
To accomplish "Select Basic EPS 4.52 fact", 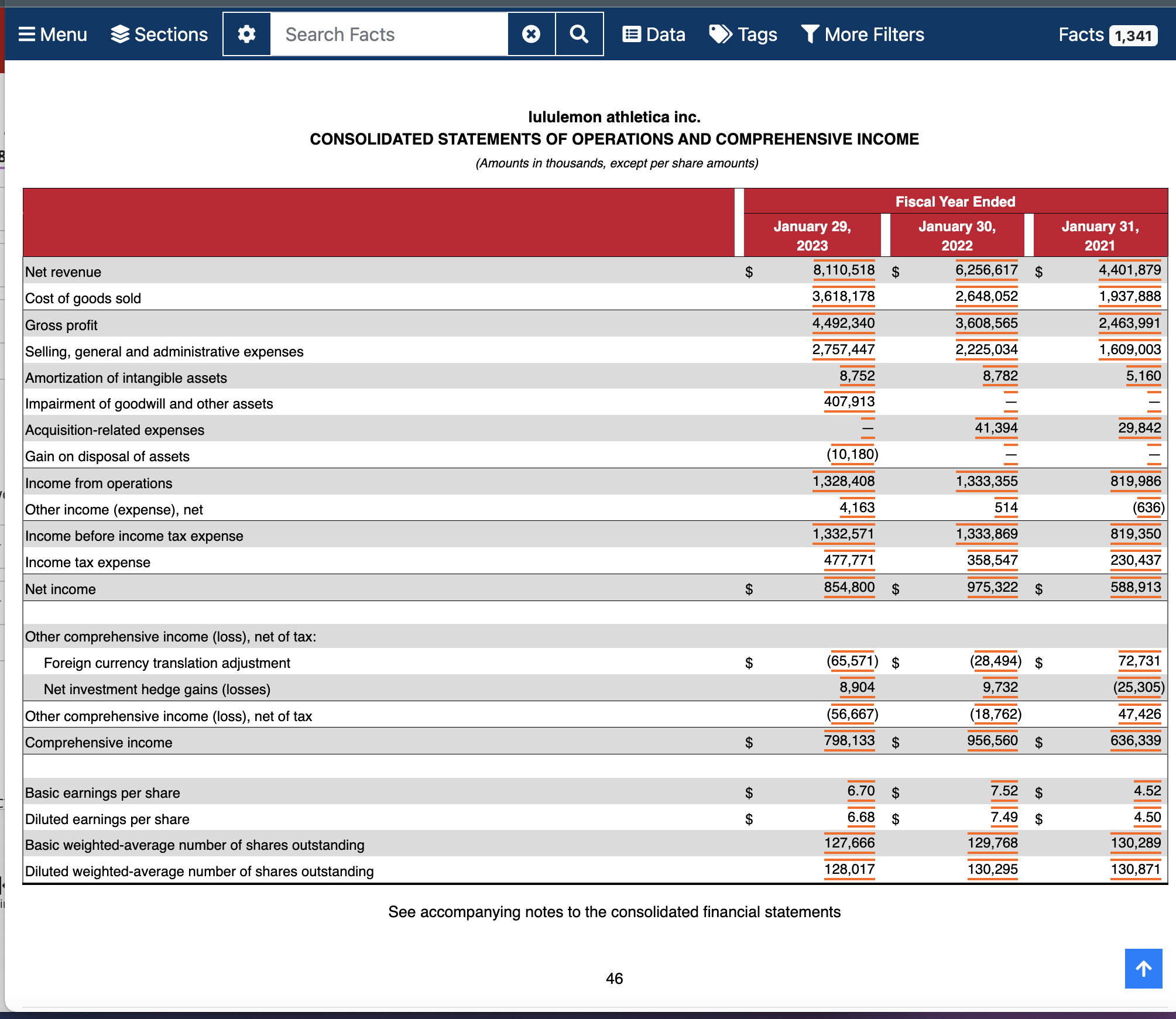I will coord(1147,791).
